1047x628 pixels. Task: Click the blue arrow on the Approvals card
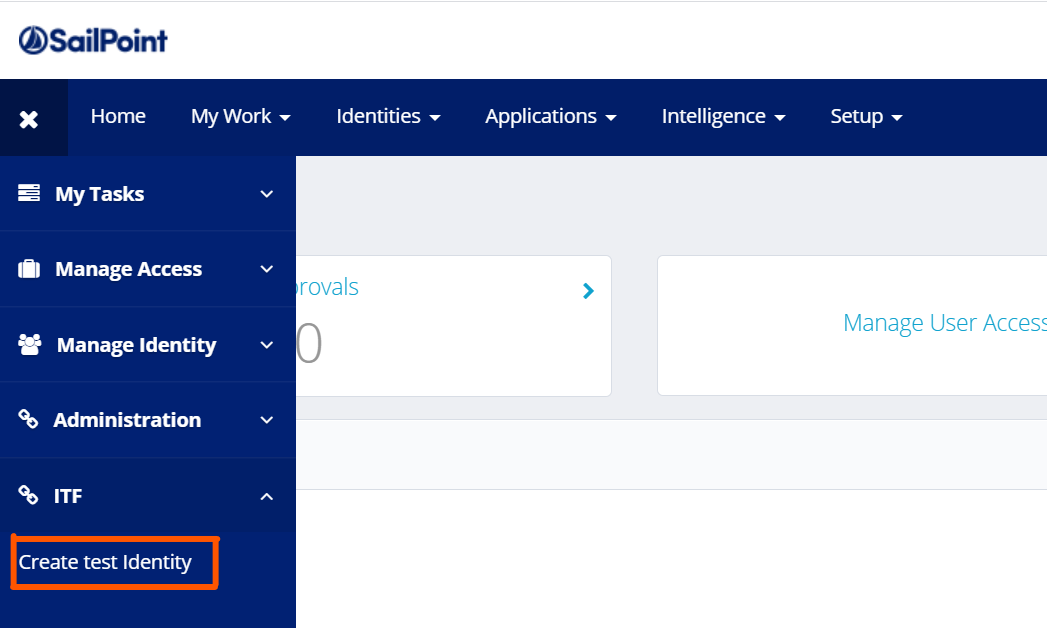[588, 291]
